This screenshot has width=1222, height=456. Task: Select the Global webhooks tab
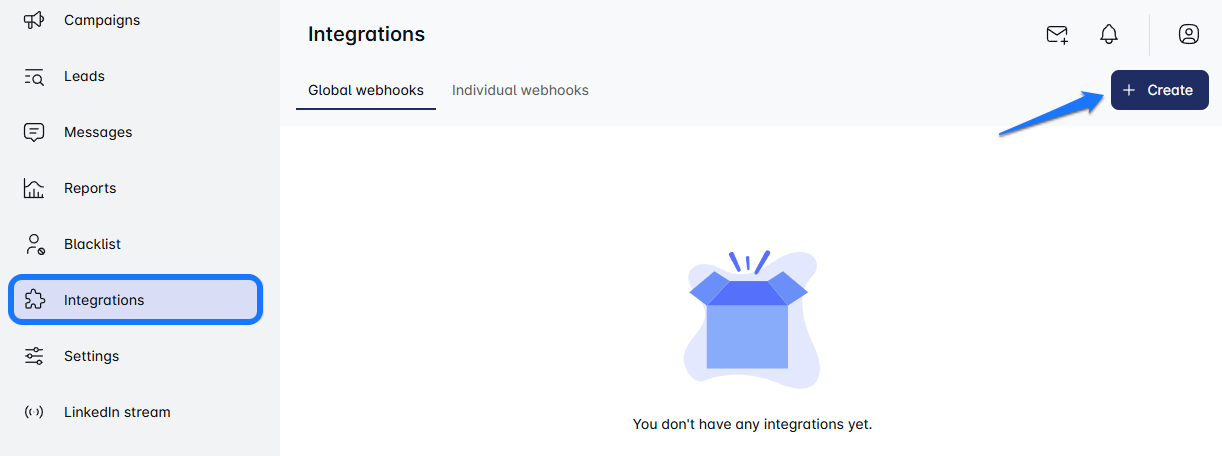(366, 90)
